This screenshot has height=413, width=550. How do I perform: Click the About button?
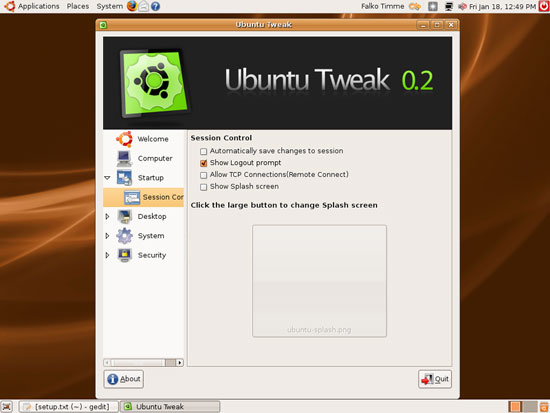[x=123, y=379]
